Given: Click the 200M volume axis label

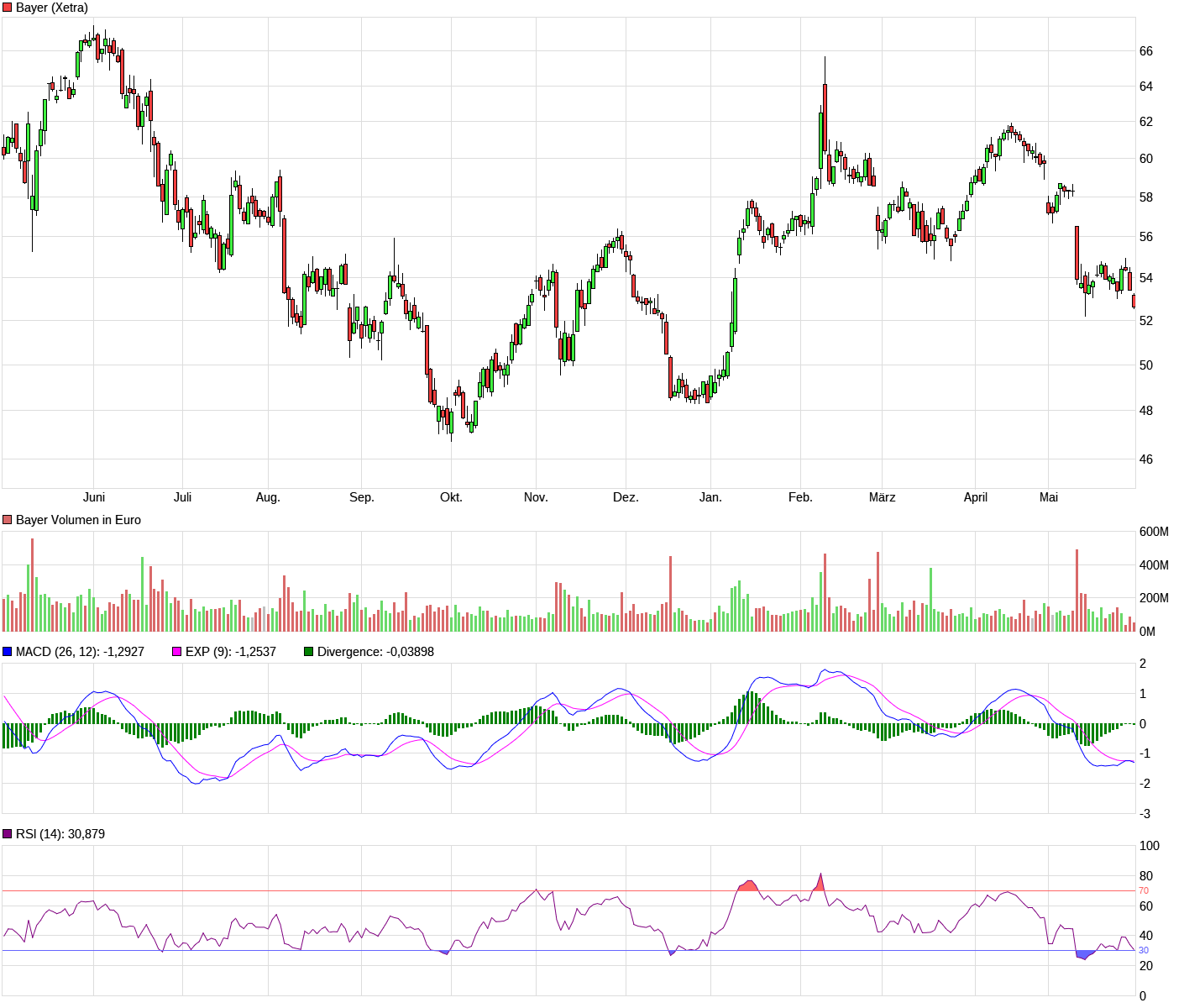Looking at the screenshot, I should pyautogui.click(x=1154, y=598).
